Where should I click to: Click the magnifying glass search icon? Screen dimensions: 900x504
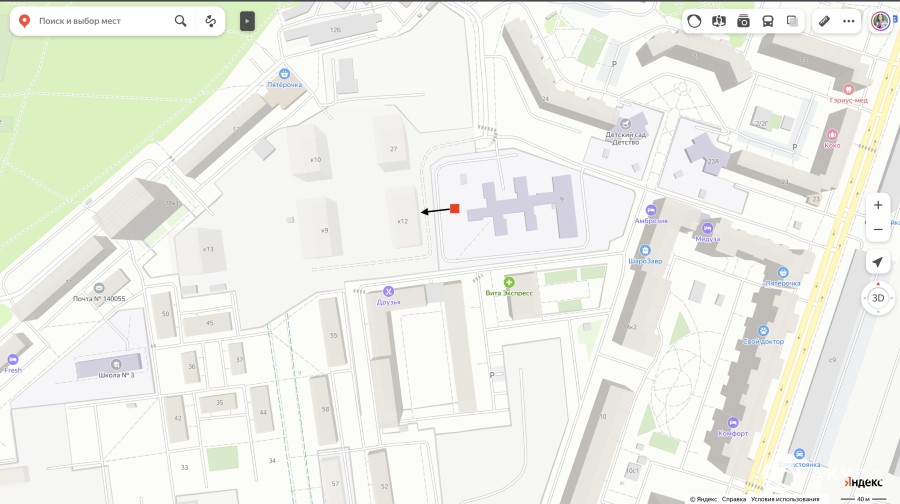(x=180, y=21)
